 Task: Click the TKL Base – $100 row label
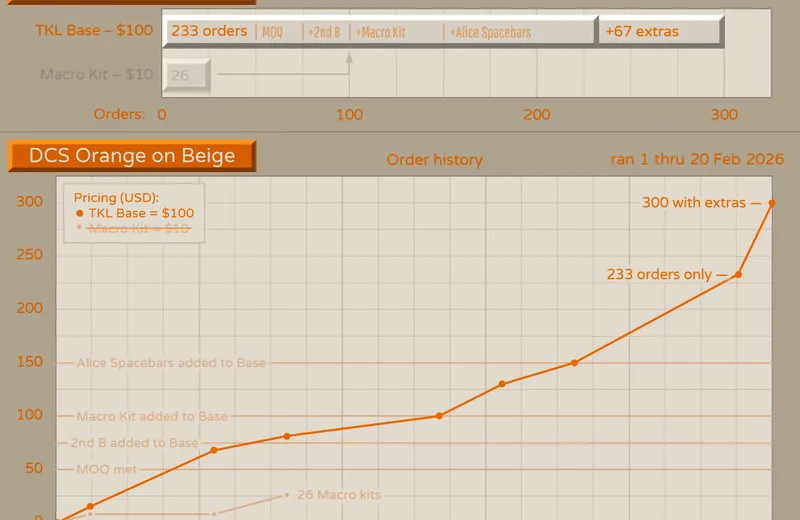(94, 30)
